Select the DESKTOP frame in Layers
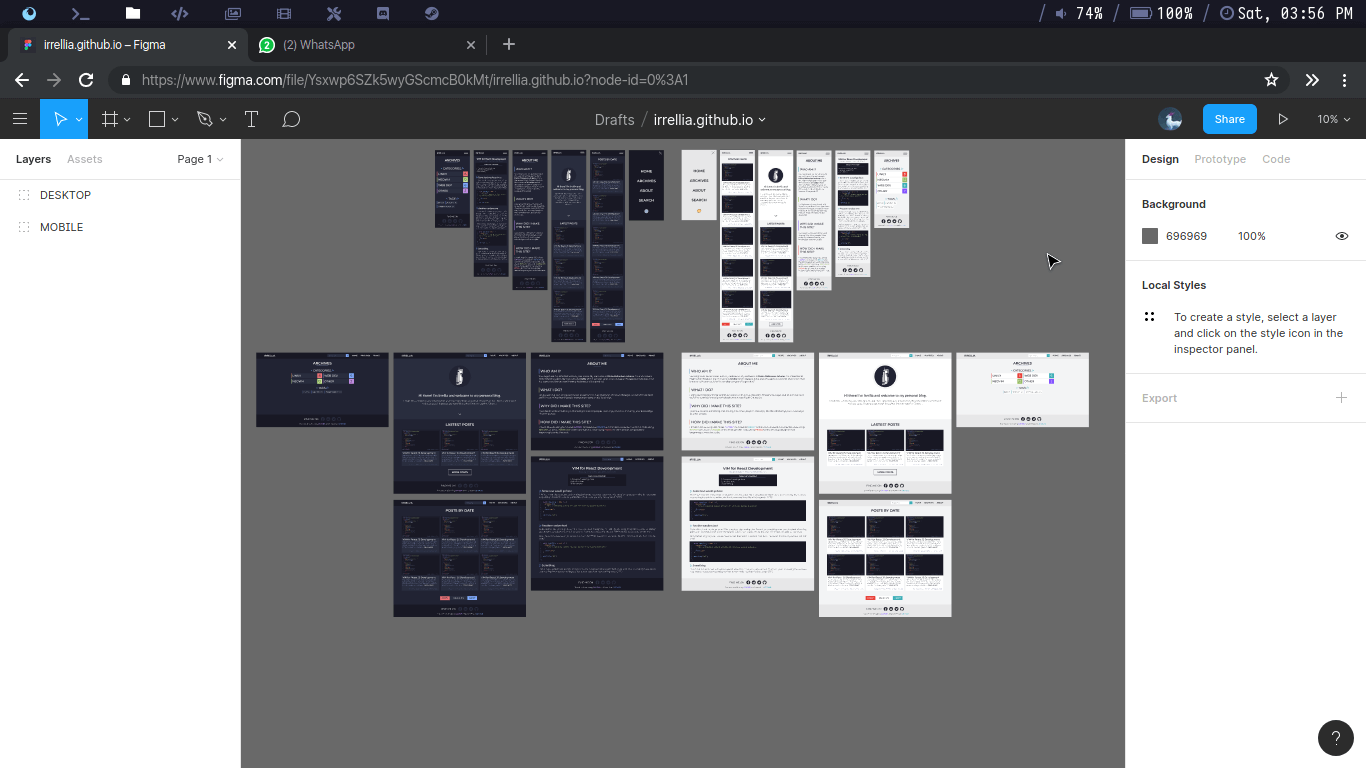Viewport: 1366px width, 768px height. (x=65, y=194)
